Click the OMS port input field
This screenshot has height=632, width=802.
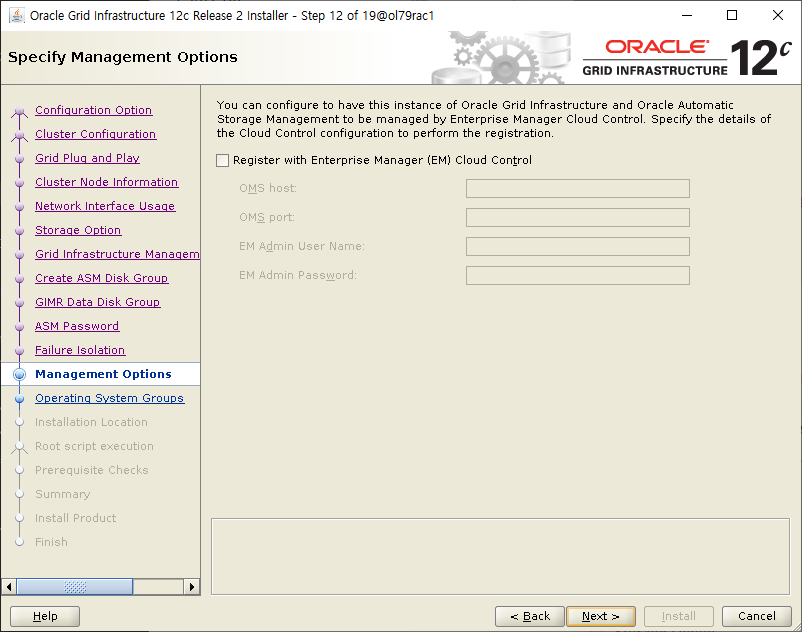click(577, 217)
